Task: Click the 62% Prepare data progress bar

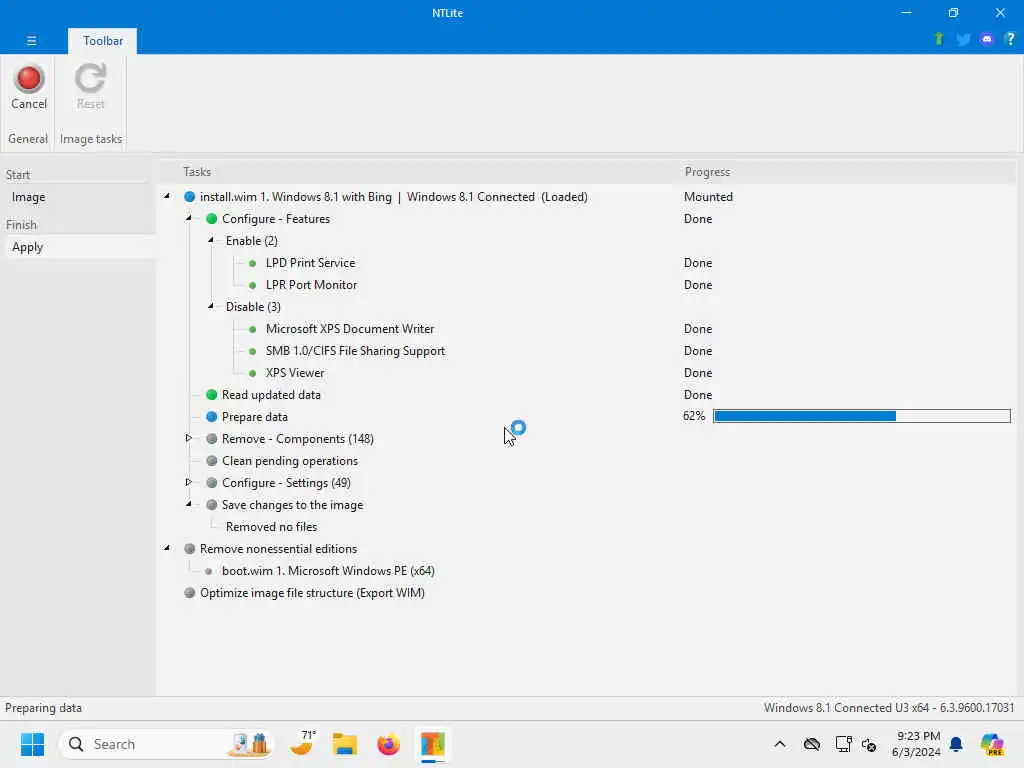Action: pyautogui.click(x=861, y=416)
